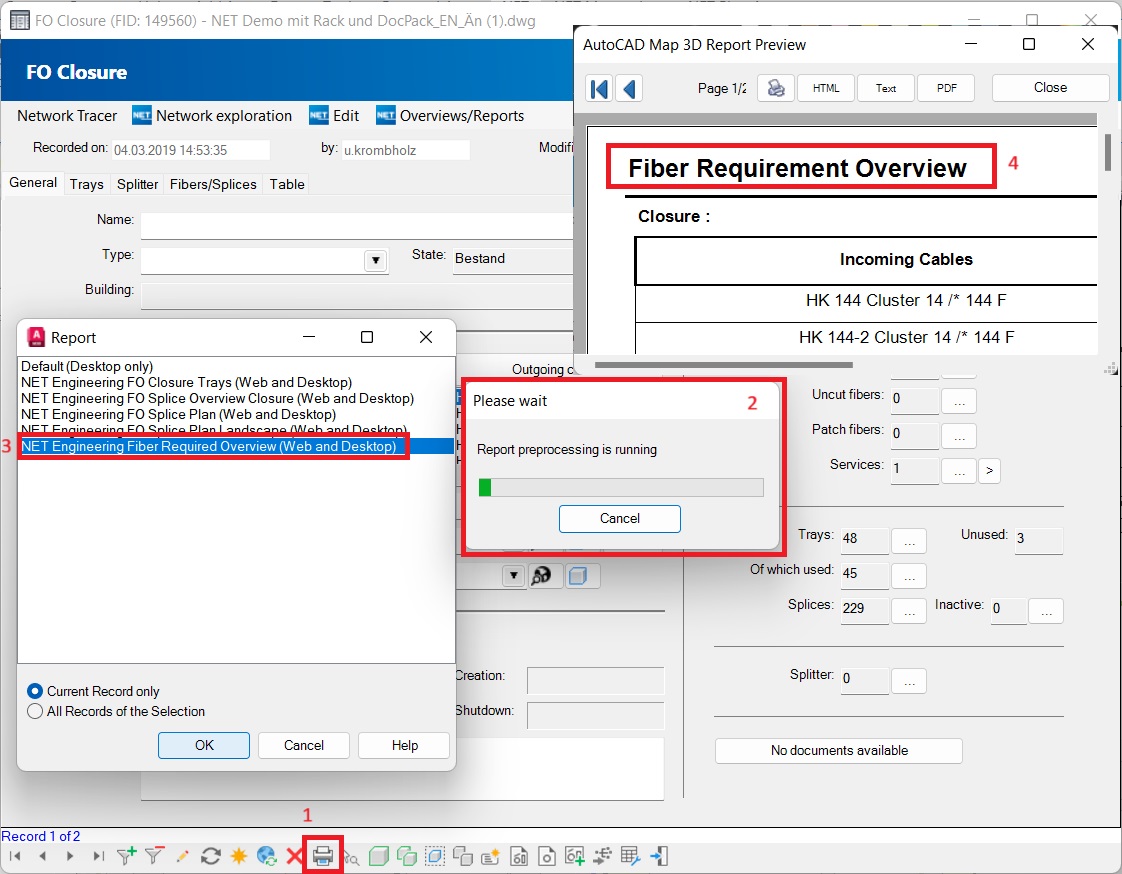This screenshot has width=1122, height=874.
Task: Export report preview as PDF
Action: [x=947, y=88]
